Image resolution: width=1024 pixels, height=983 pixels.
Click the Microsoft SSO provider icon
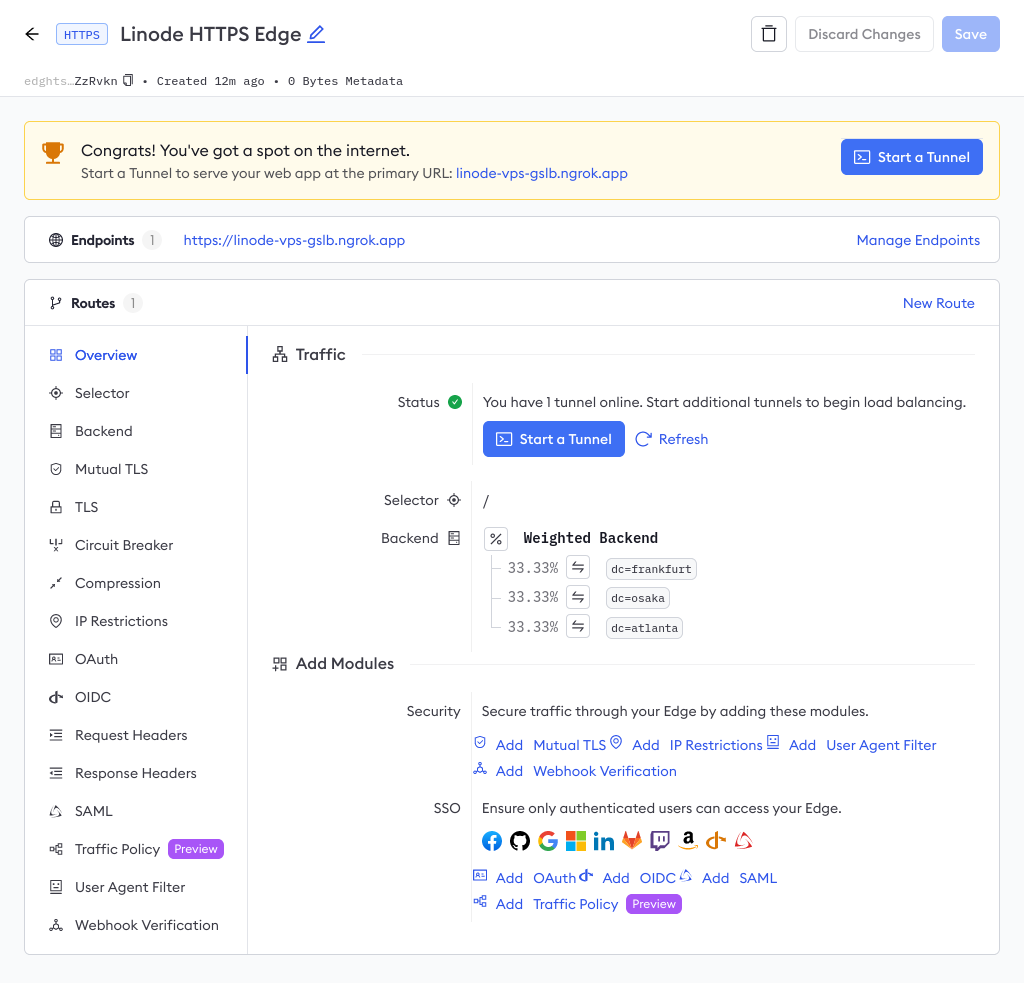click(x=575, y=841)
